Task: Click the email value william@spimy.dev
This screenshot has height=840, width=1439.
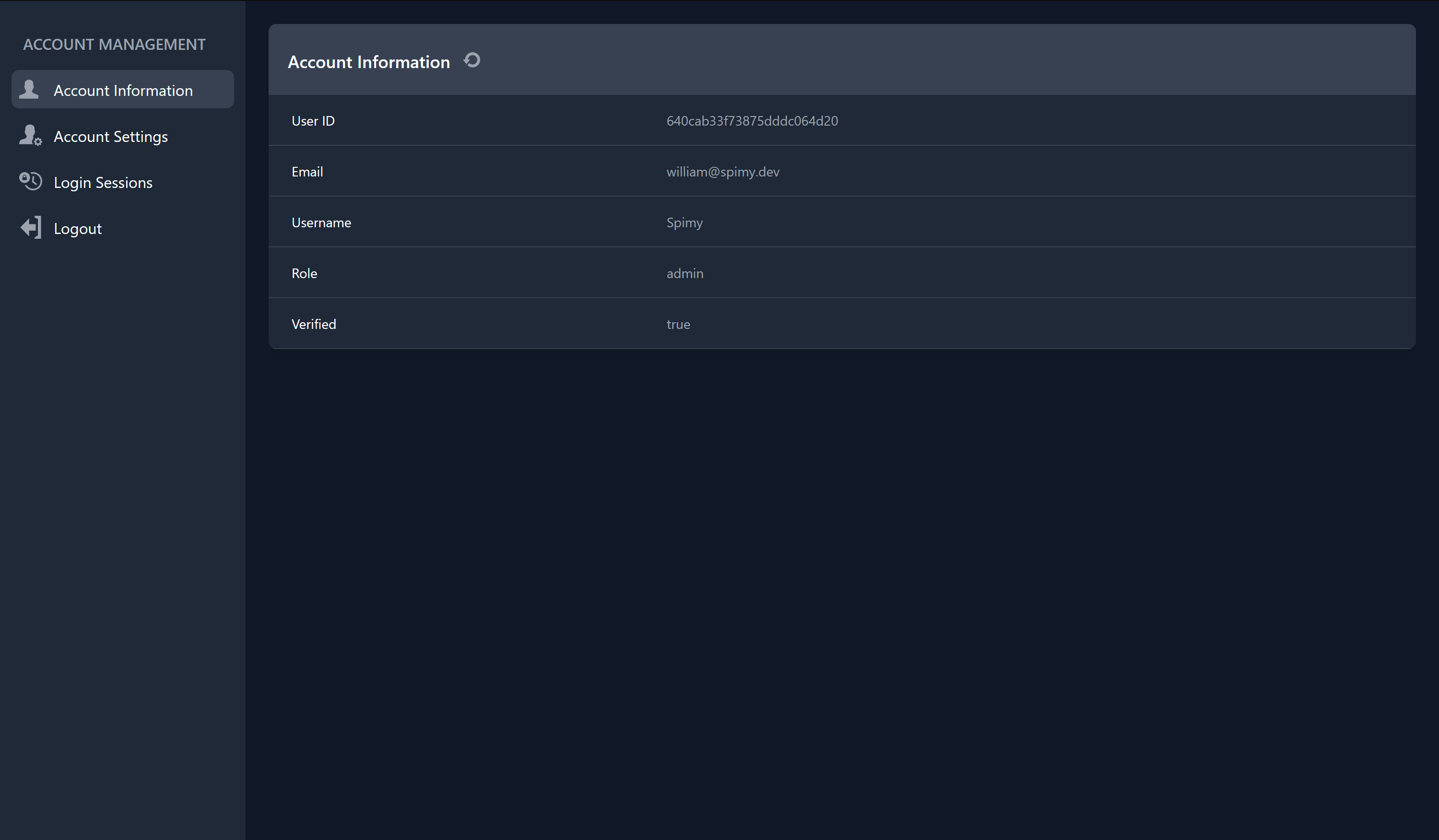Action: tap(722, 172)
